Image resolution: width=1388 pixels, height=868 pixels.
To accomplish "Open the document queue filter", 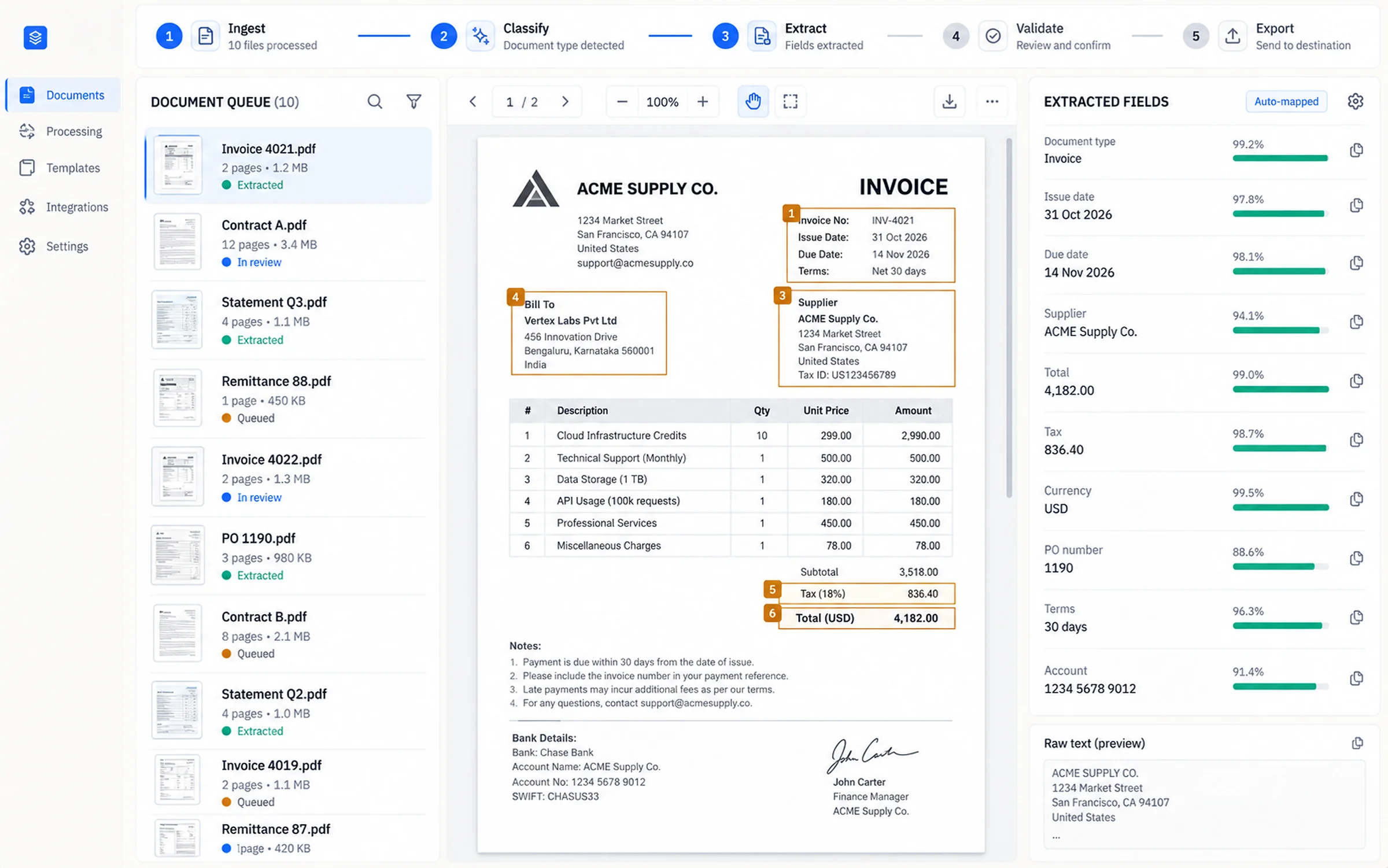I will (414, 102).
